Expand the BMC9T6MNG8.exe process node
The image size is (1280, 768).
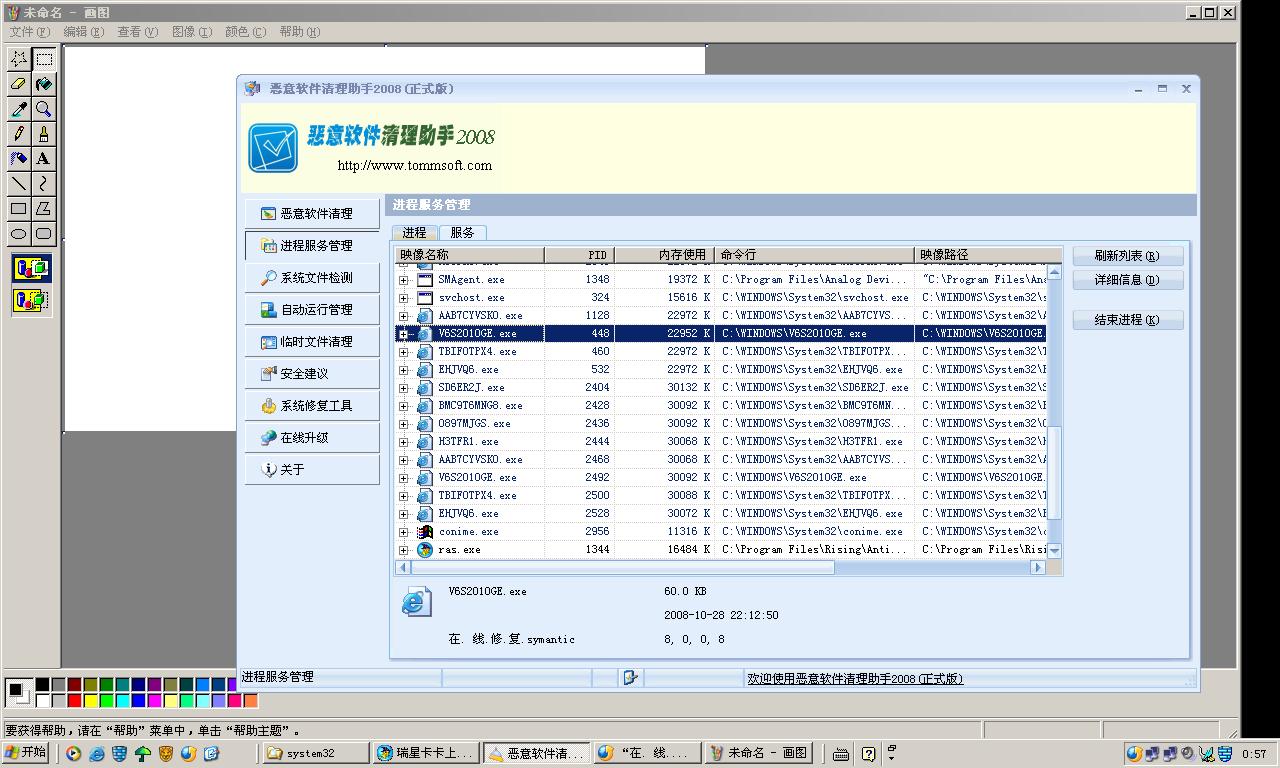point(404,406)
